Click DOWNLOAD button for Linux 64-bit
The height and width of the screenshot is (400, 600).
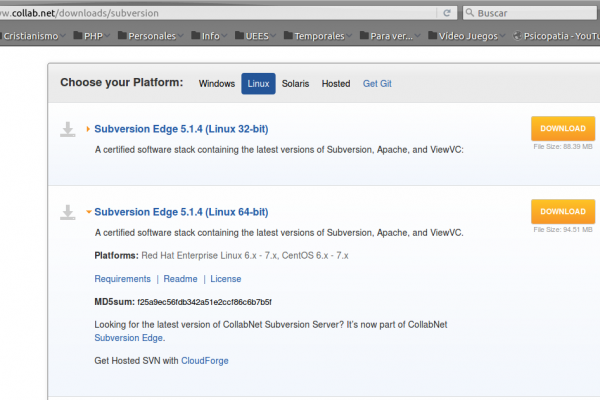click(x=563, y=211)
